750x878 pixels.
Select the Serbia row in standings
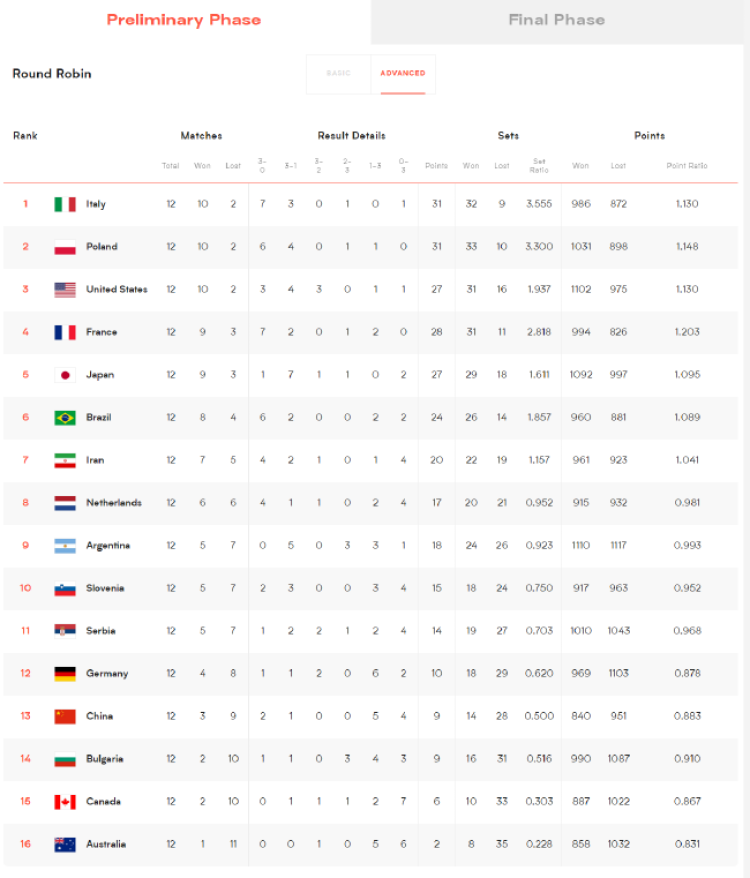click(x=371, y=631)
